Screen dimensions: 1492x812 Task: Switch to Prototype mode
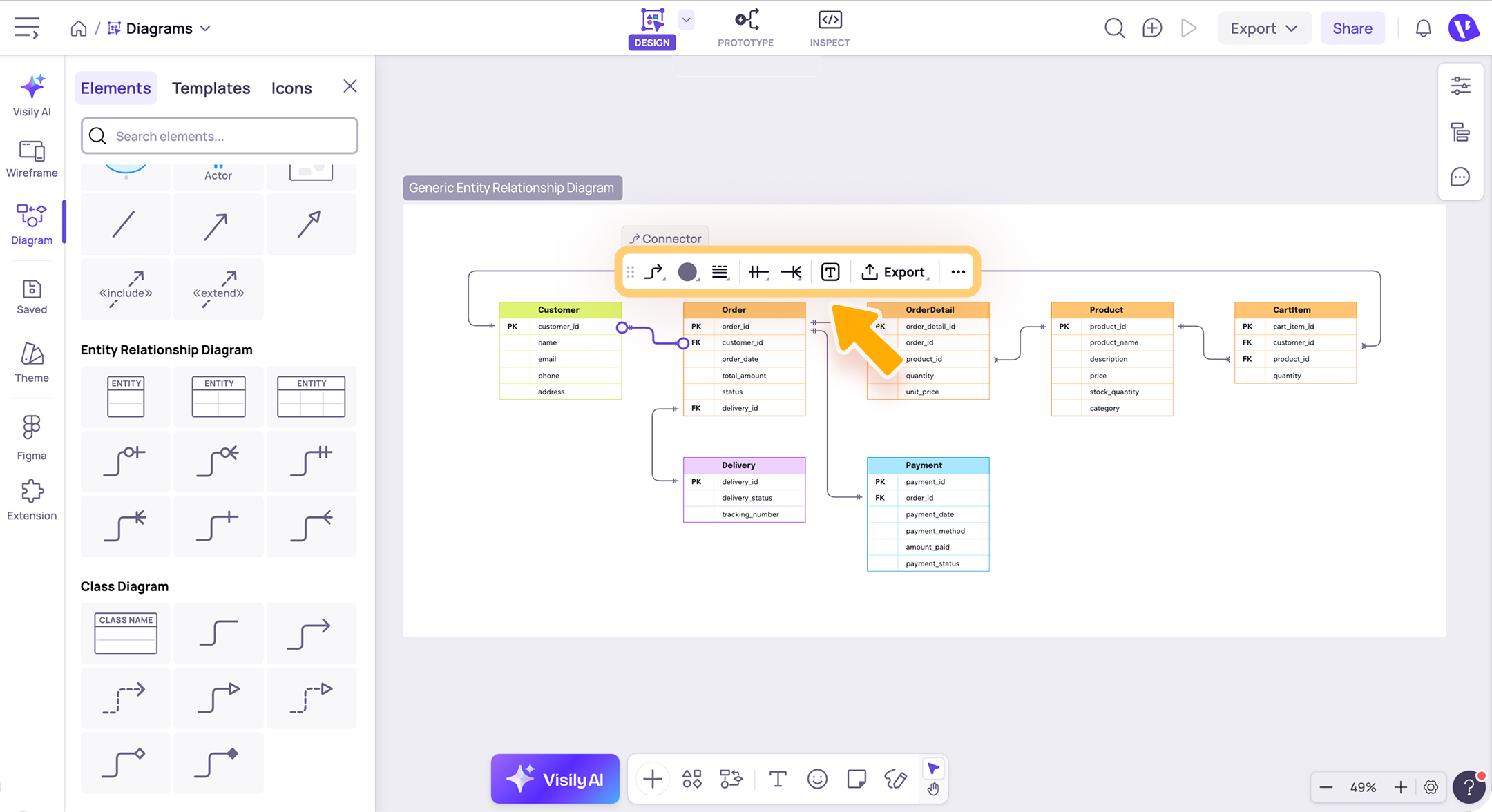(x=745, y=28)
